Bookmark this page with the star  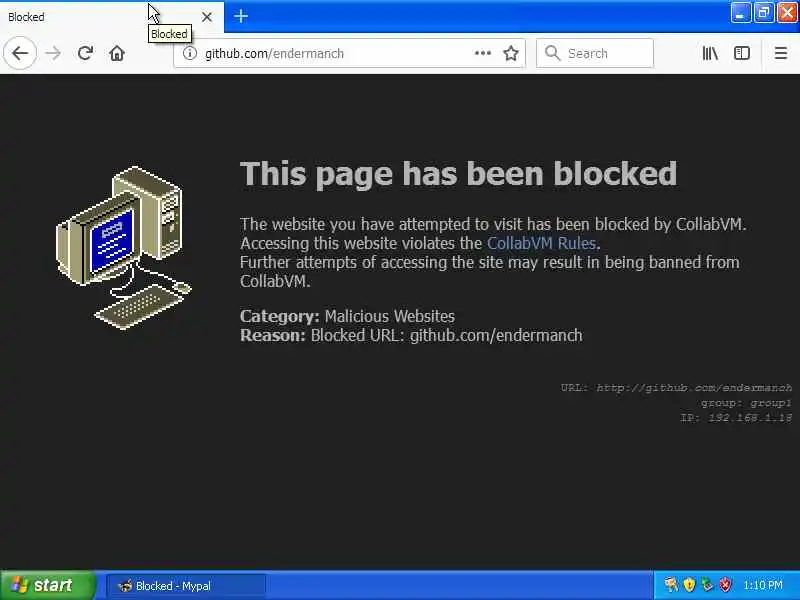coord(511,53)
